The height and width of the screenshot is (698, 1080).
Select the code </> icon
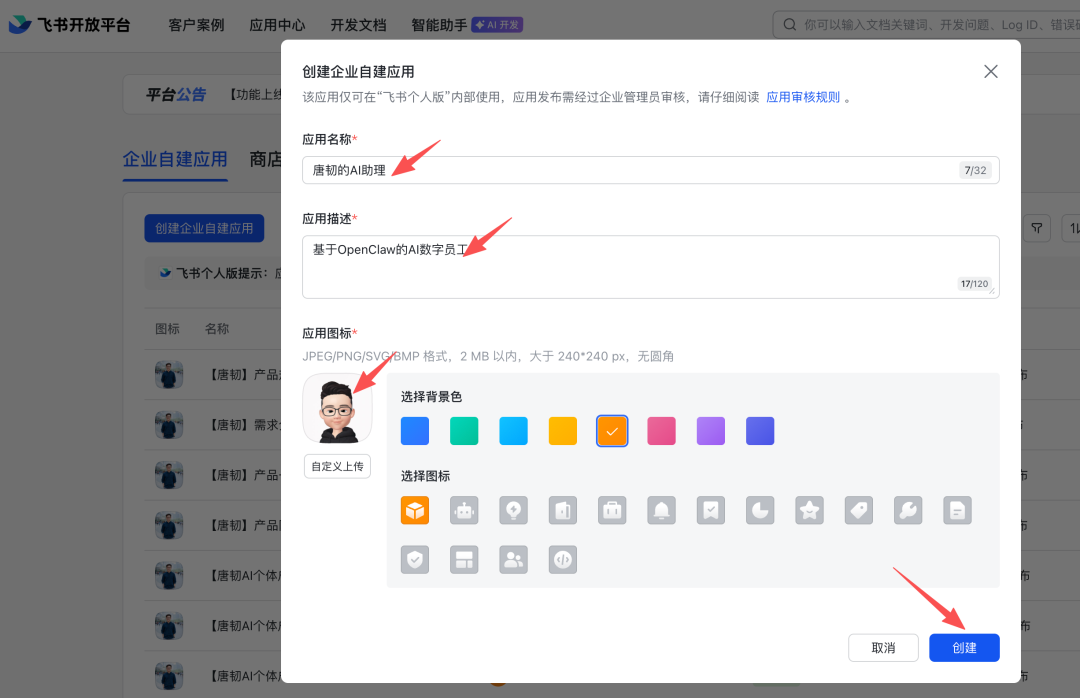562,559
